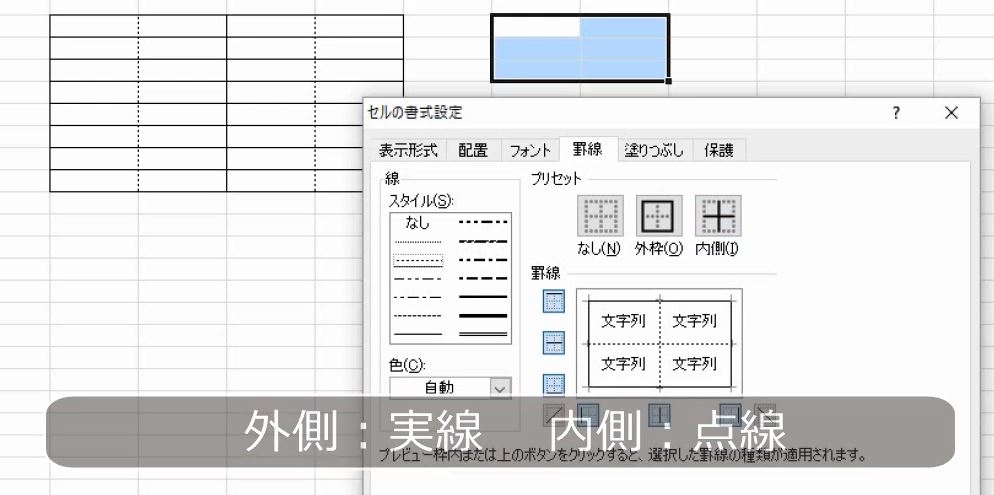The width and height of the screenshot is (994, 495).
Task: Toggle the bottom border button
Action: point(554,384)
